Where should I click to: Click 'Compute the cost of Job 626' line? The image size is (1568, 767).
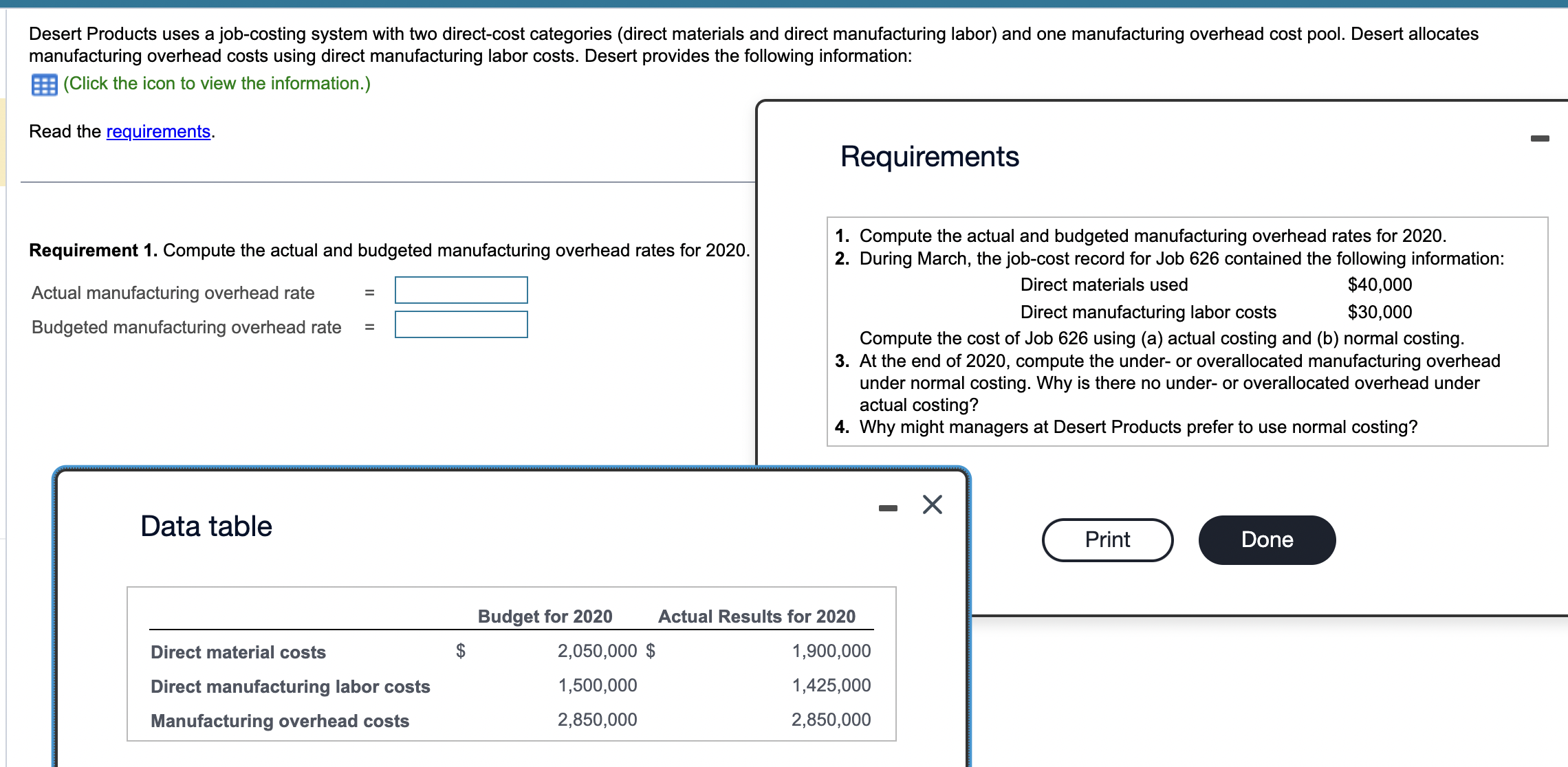(1162, 338)
